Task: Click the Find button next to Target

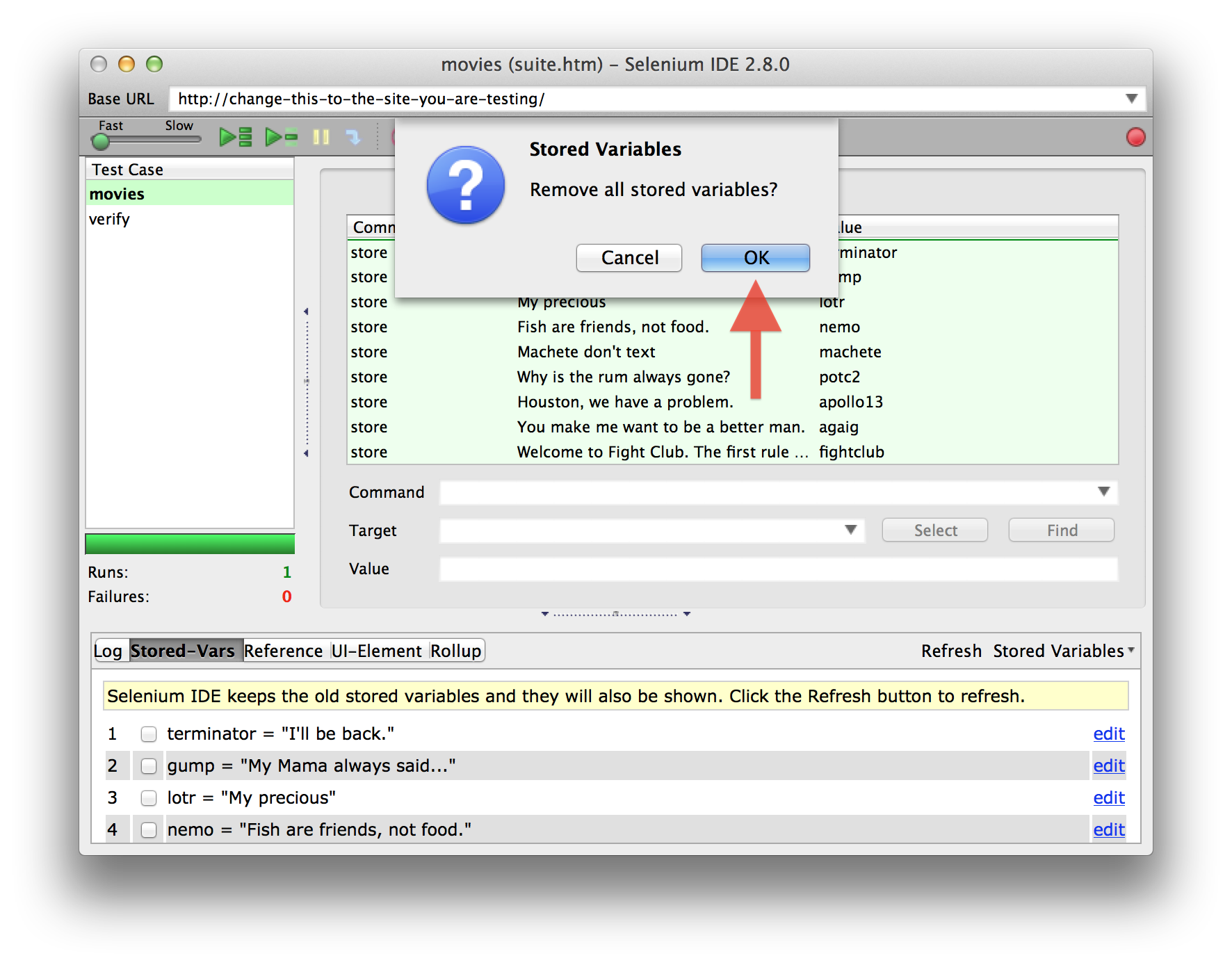Action: coord(1062,530)
